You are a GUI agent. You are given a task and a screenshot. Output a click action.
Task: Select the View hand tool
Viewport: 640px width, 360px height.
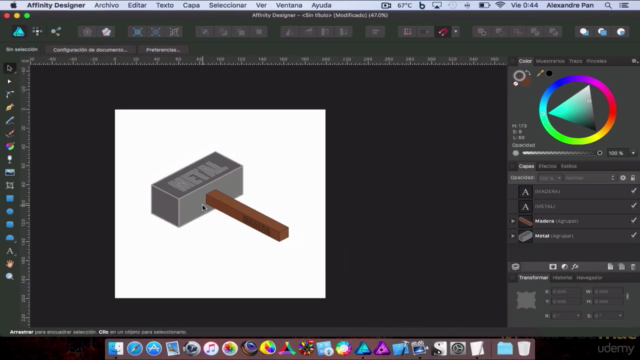9,264
